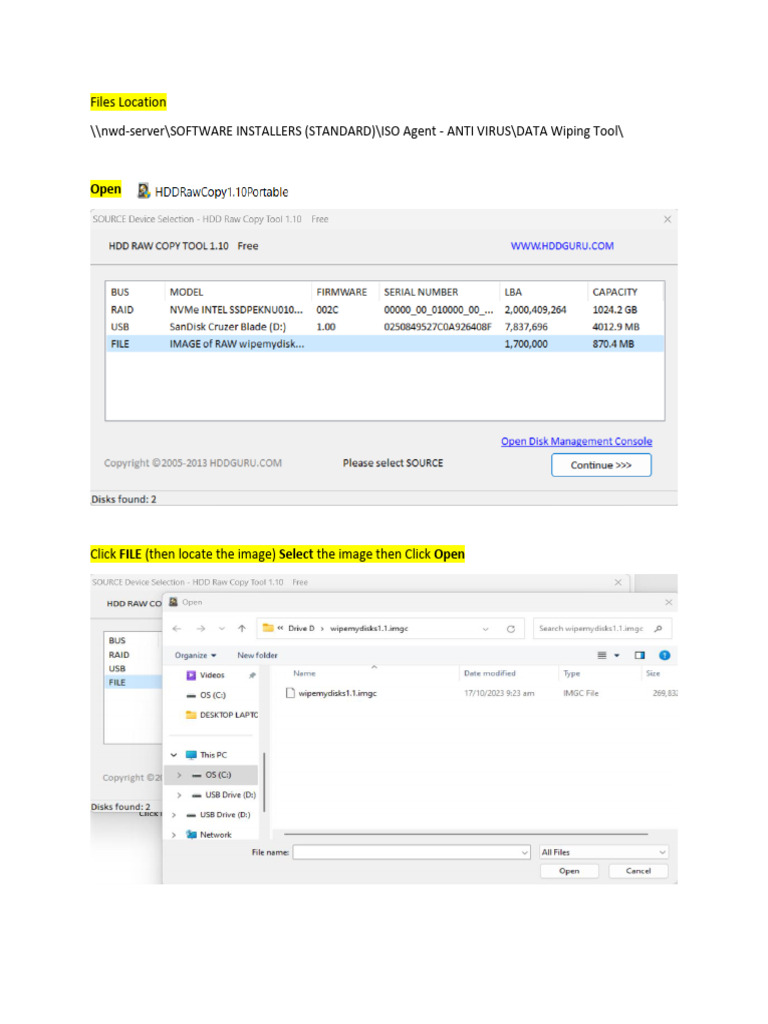Go back in Open dialog
The width and height of the screenshot is (768, 1024).
point(177,628)
